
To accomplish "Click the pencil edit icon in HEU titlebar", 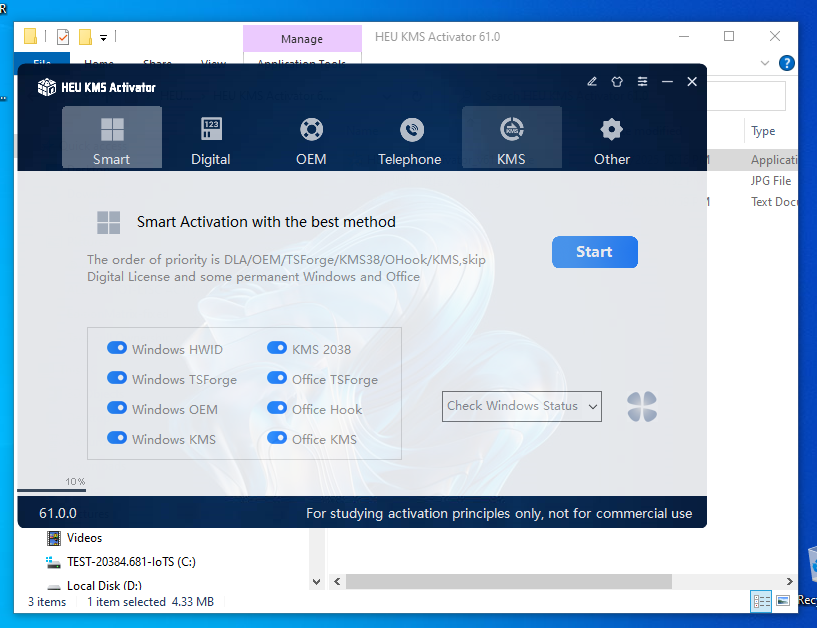I will tap(592, 81).
